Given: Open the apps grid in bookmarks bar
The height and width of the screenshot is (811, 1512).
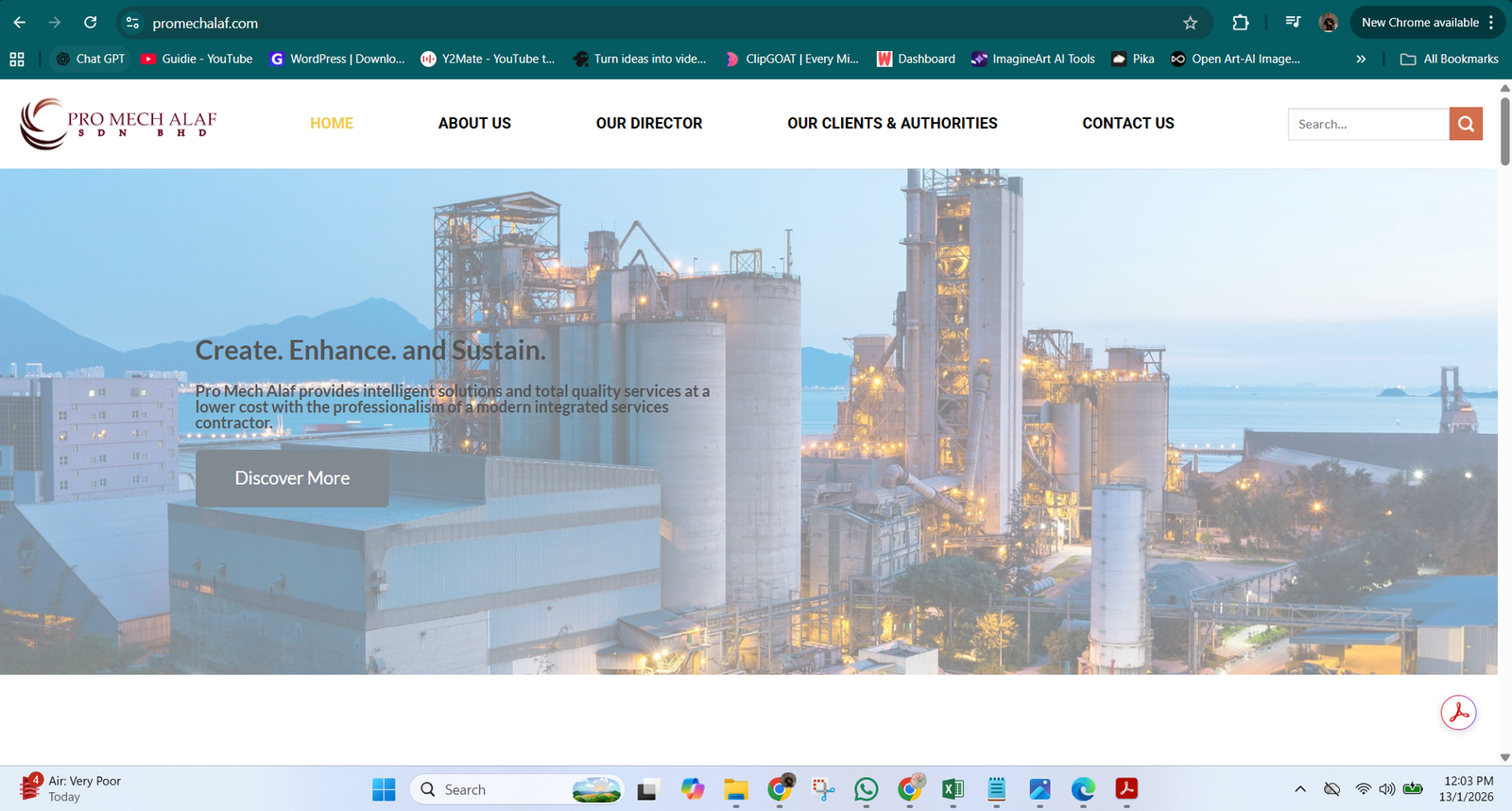Looking at the screenshot, I should (17, 59).
